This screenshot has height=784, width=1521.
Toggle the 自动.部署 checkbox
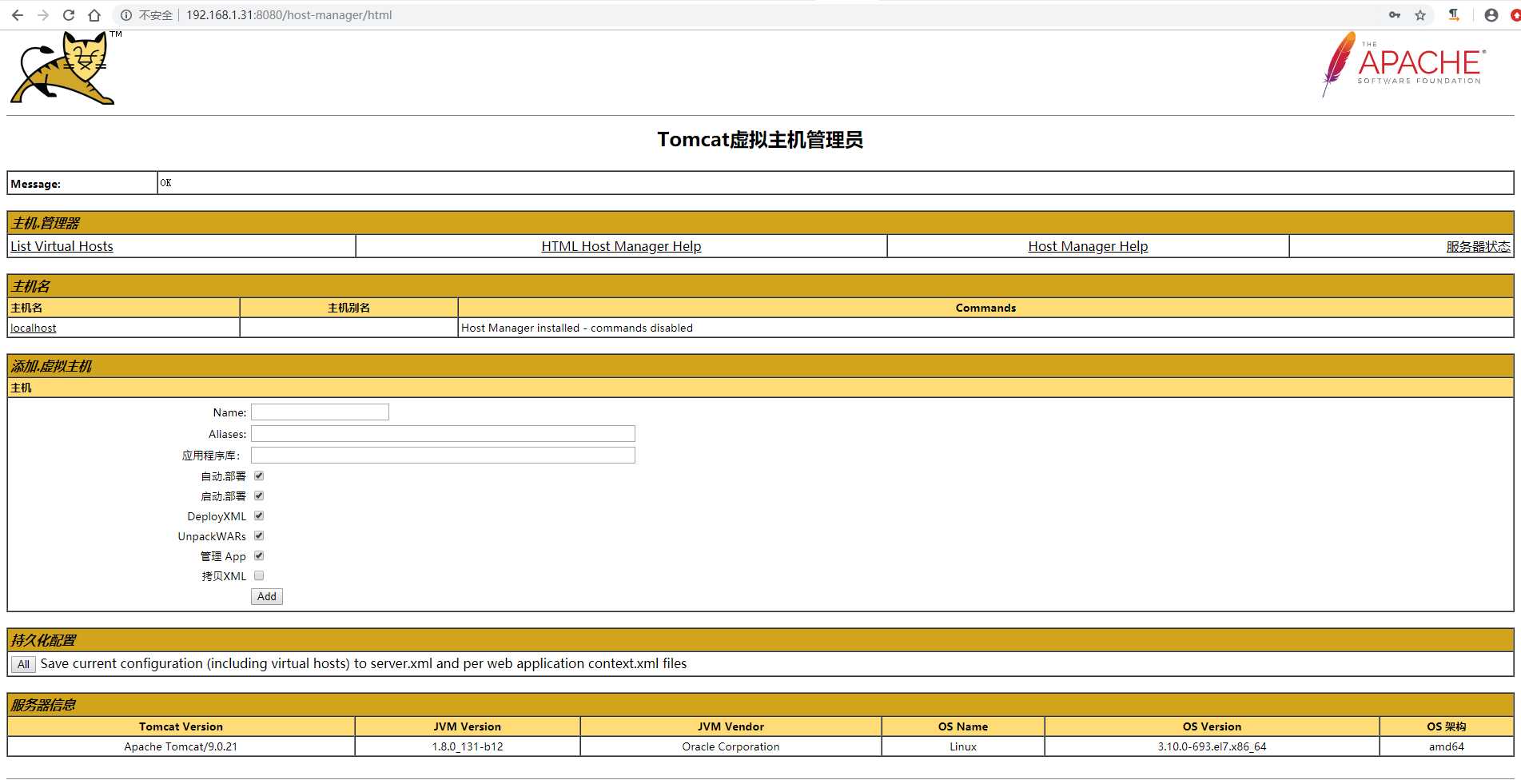click(x=259, y=476)
